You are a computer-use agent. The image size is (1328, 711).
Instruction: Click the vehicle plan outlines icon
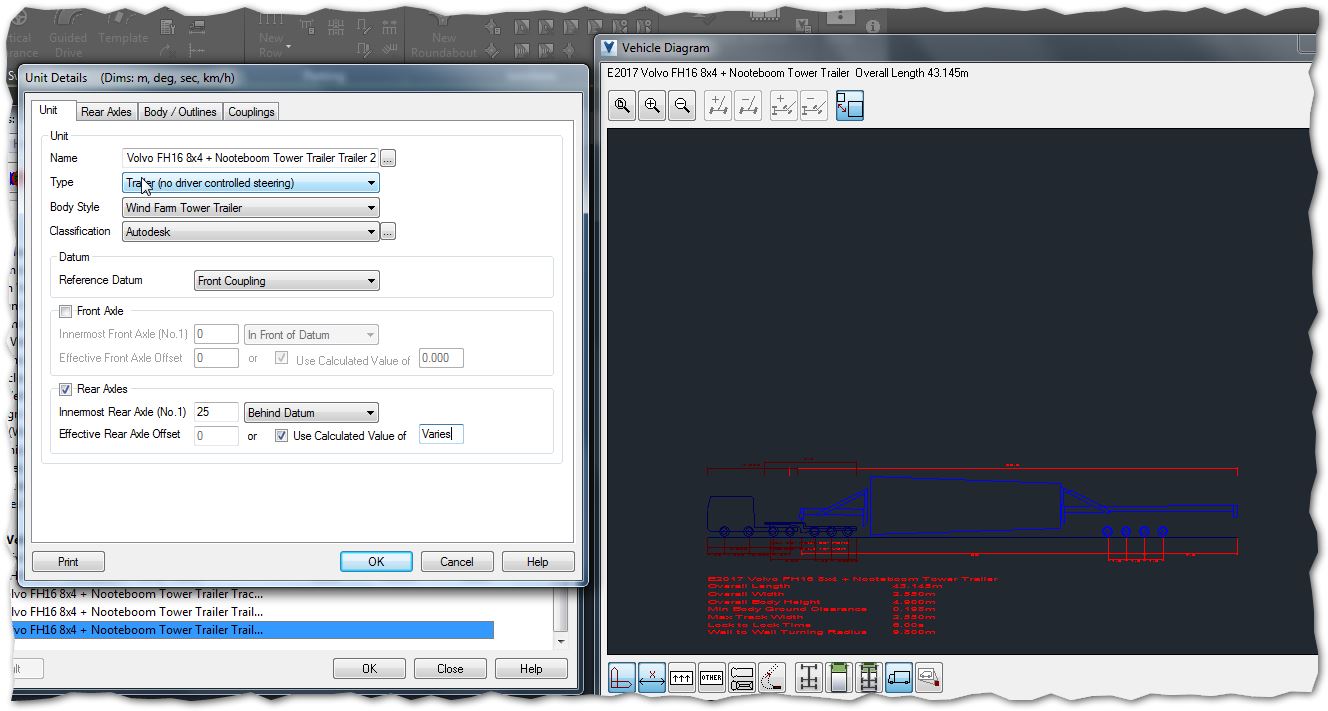click(742, 678)
